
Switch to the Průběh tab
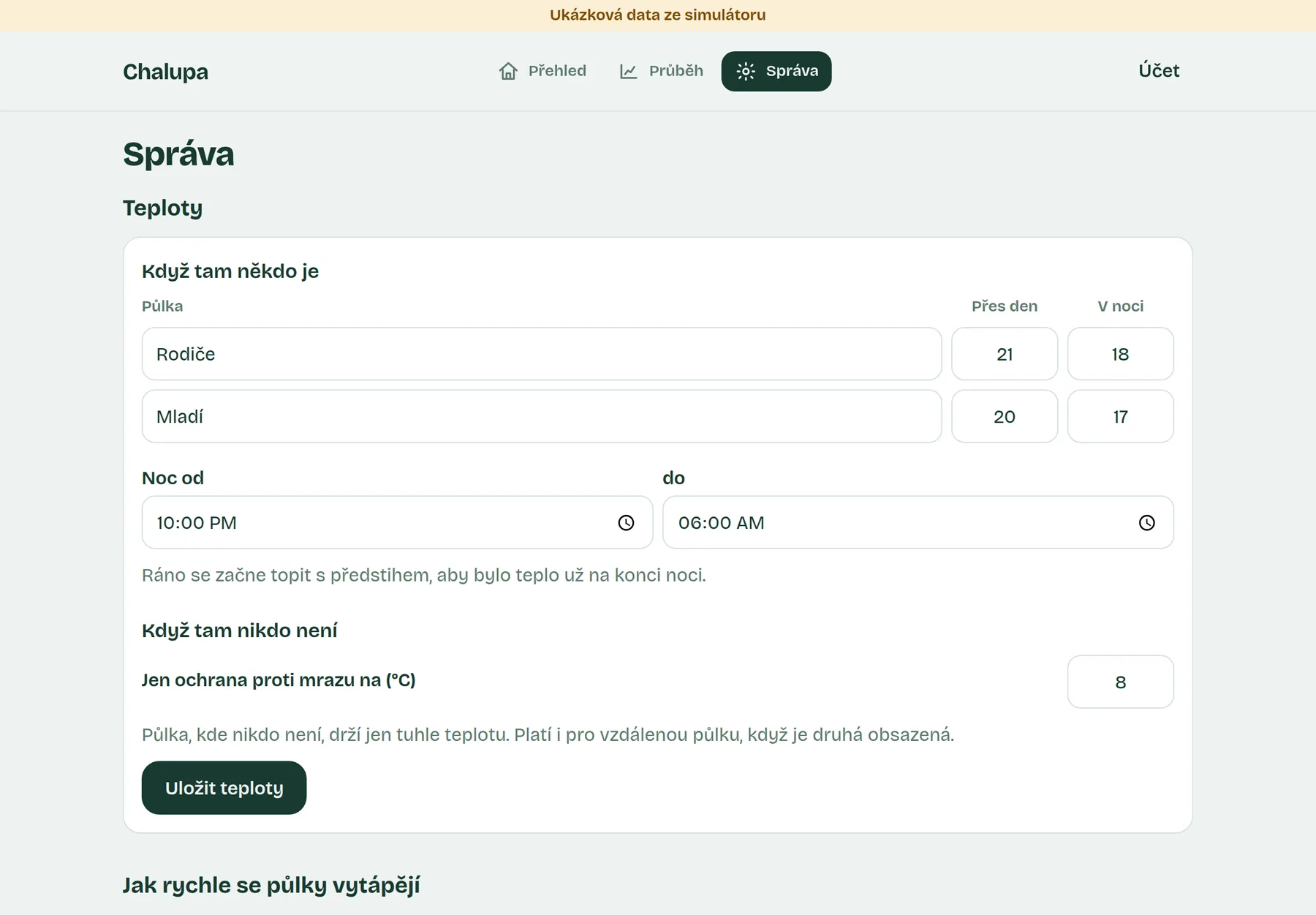[x=662, y=71]
